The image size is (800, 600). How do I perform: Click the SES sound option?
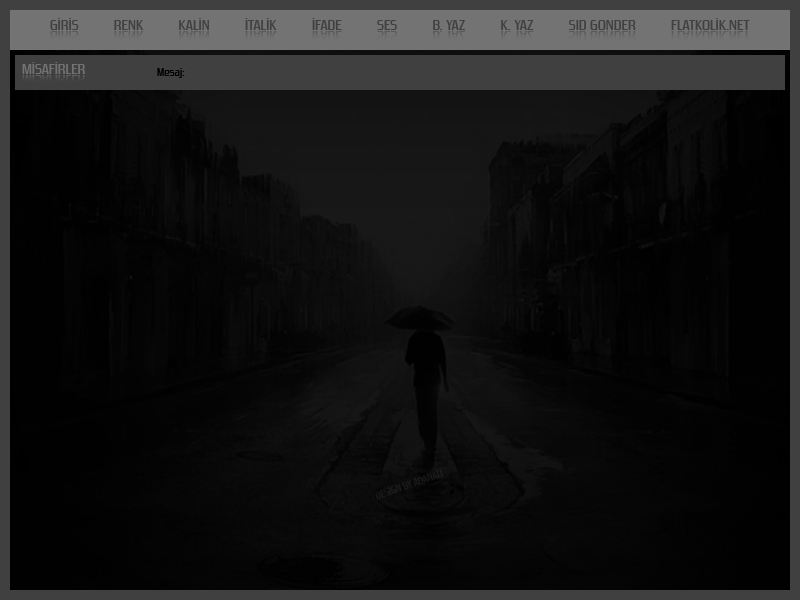pyautogui.click(x=387, y=26)
